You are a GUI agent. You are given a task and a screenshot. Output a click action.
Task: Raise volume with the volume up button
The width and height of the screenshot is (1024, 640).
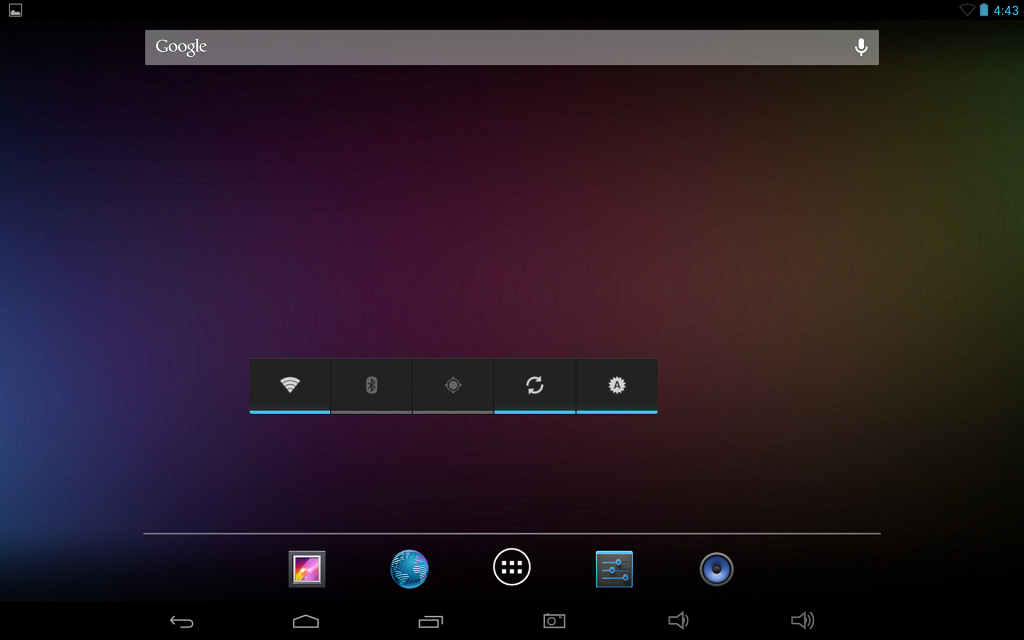(803, 621)
